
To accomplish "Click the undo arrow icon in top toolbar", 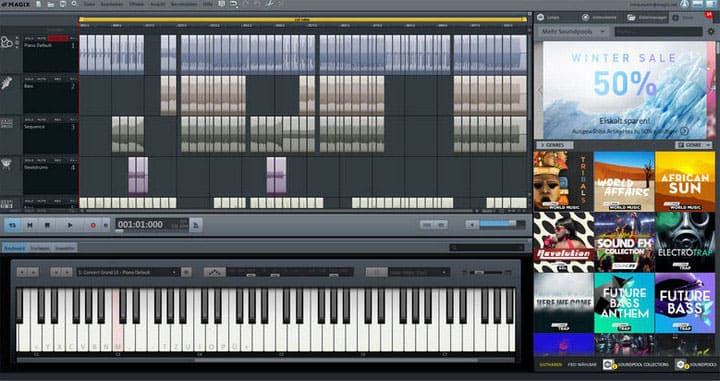I will [x=234, y=4].
